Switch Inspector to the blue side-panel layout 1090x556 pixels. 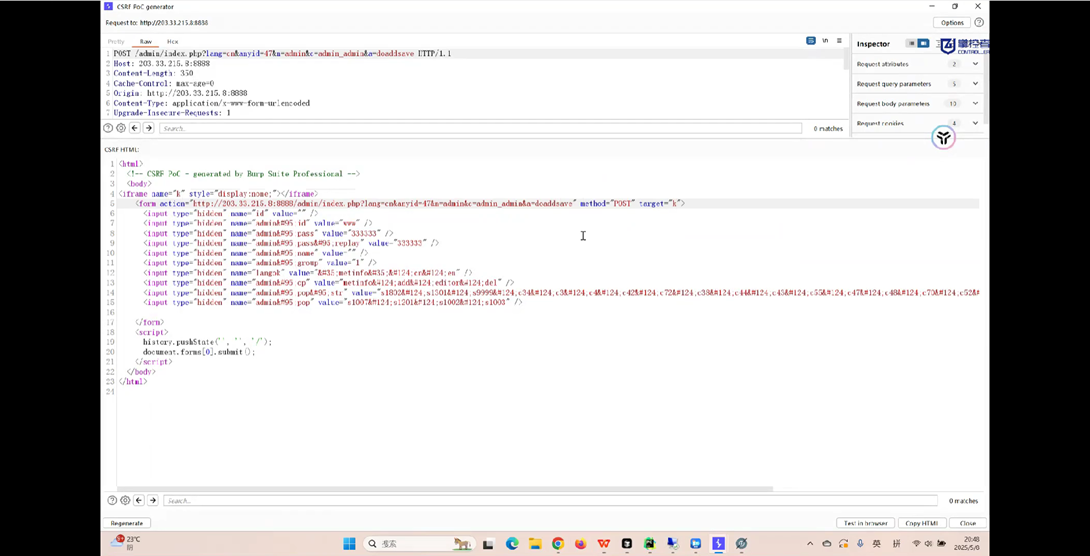923,44
